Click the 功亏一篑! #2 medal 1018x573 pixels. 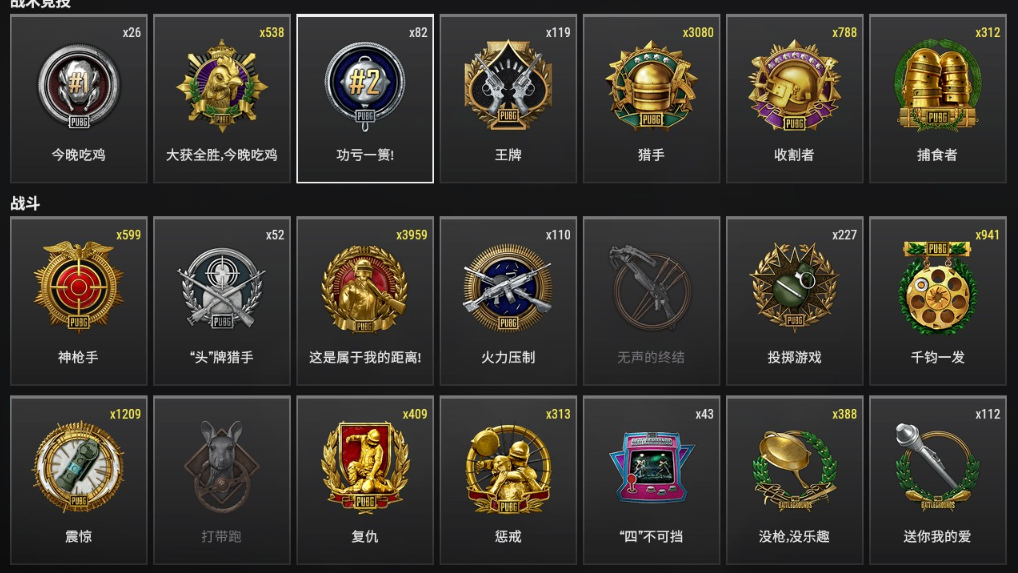click(365, 99)
